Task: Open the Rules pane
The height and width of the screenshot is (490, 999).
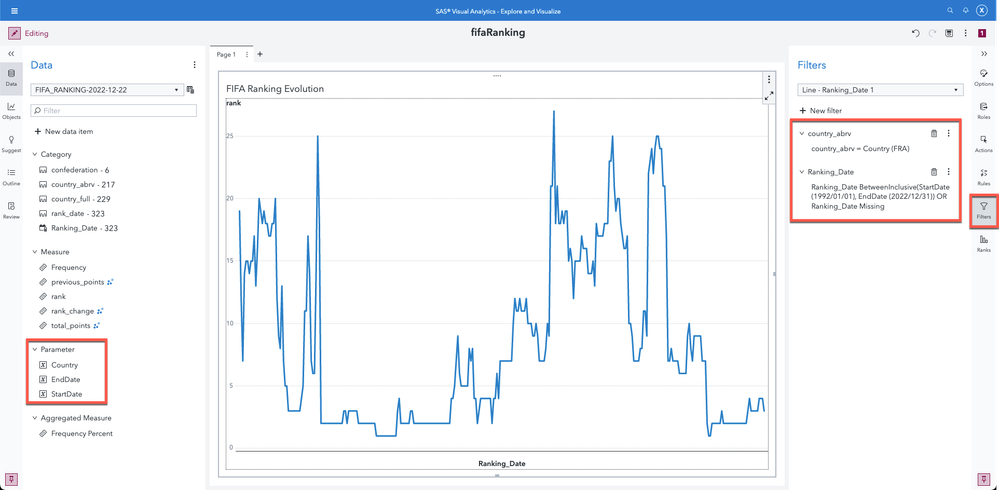Action: (984, 177)
